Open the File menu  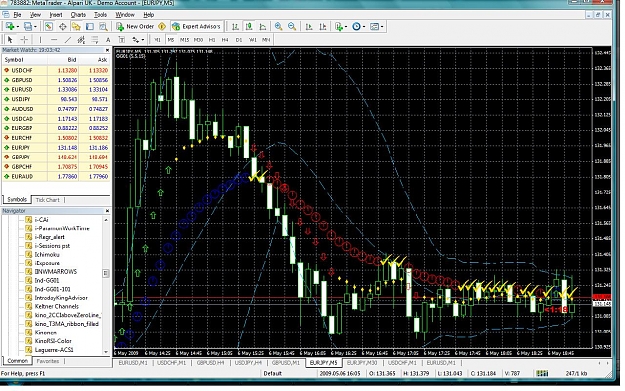point(17,15)
